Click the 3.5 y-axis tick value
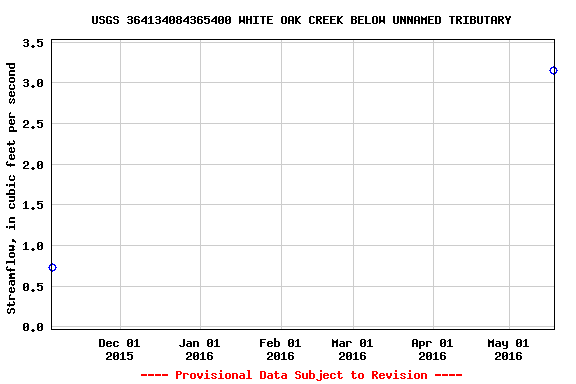 tap(33, 43)
